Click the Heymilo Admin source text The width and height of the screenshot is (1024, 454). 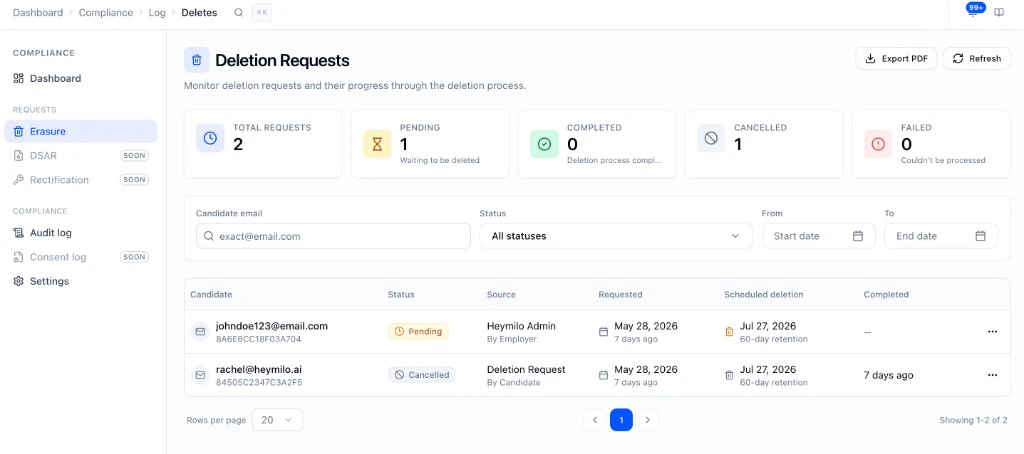521,326
